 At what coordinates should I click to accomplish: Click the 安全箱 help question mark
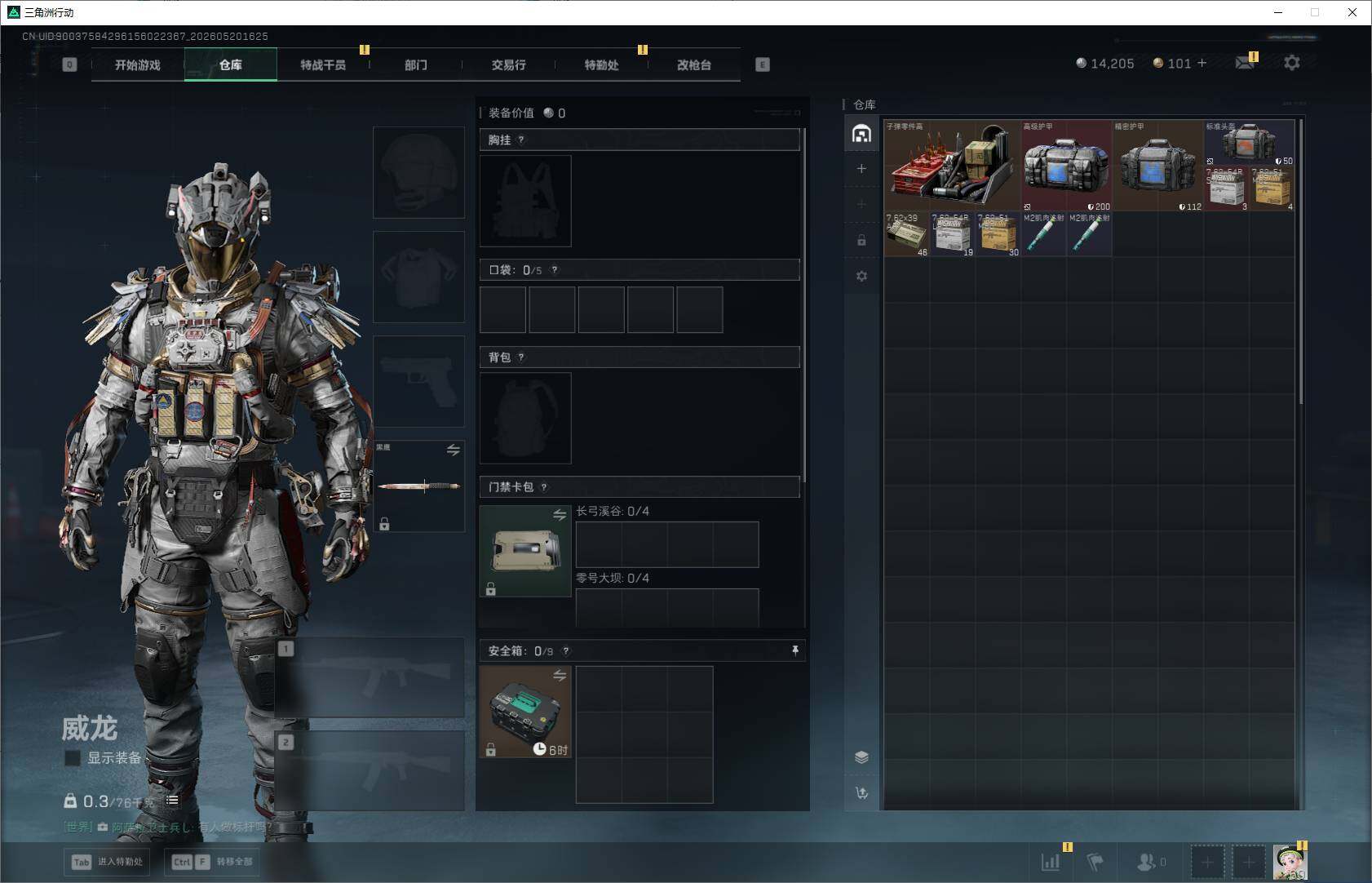[566, 651]
